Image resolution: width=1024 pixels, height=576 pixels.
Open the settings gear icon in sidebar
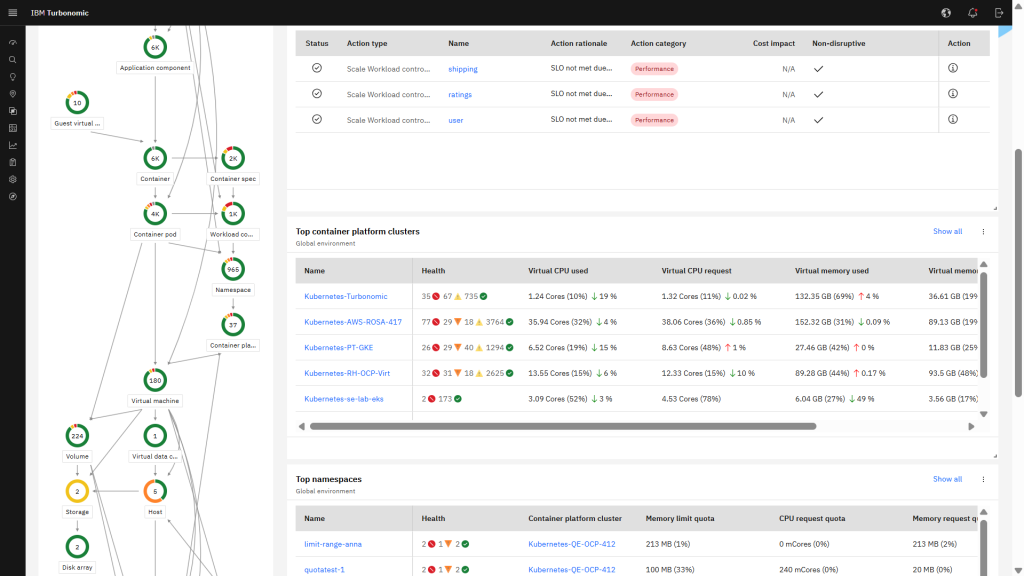click(12, 179)
